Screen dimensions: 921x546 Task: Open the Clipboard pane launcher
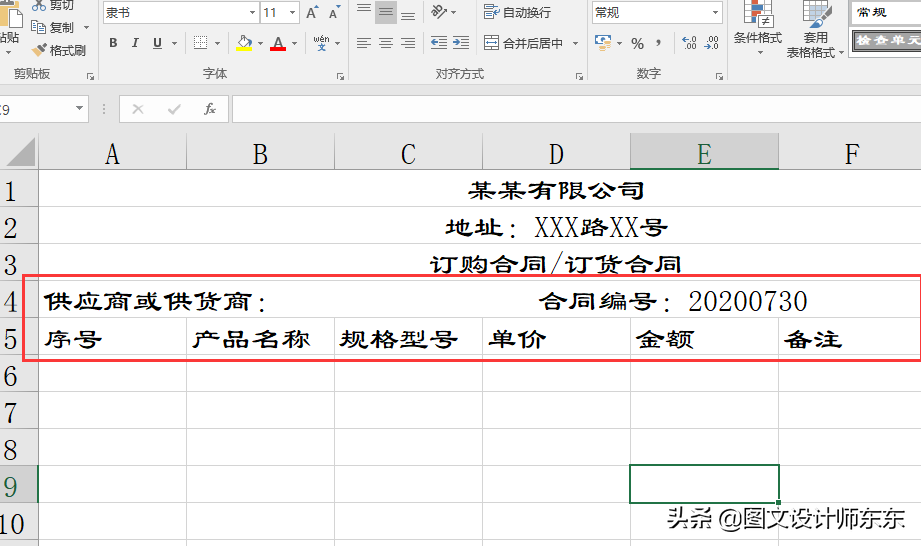click(x=90, y=76)
